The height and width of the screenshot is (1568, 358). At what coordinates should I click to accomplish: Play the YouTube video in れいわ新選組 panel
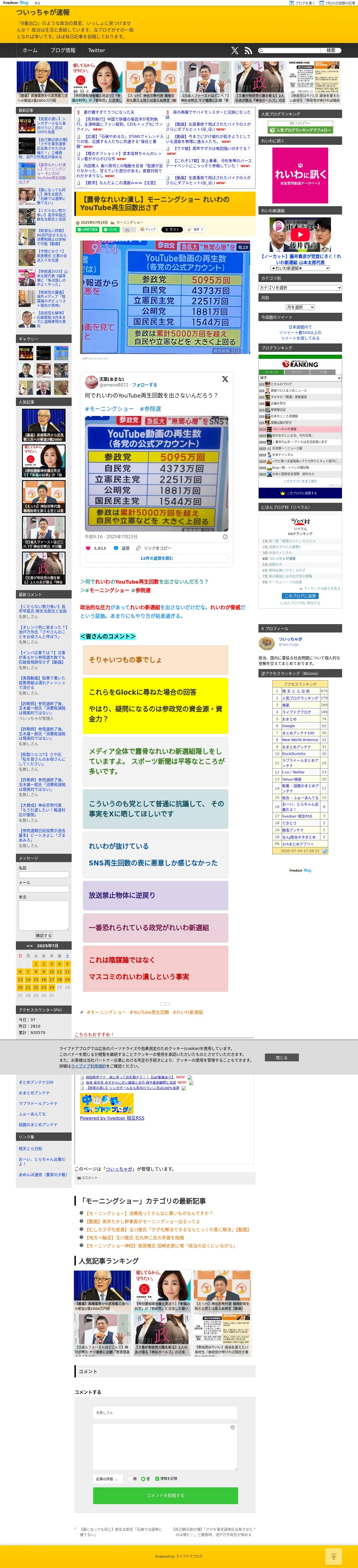coord(300,234)
